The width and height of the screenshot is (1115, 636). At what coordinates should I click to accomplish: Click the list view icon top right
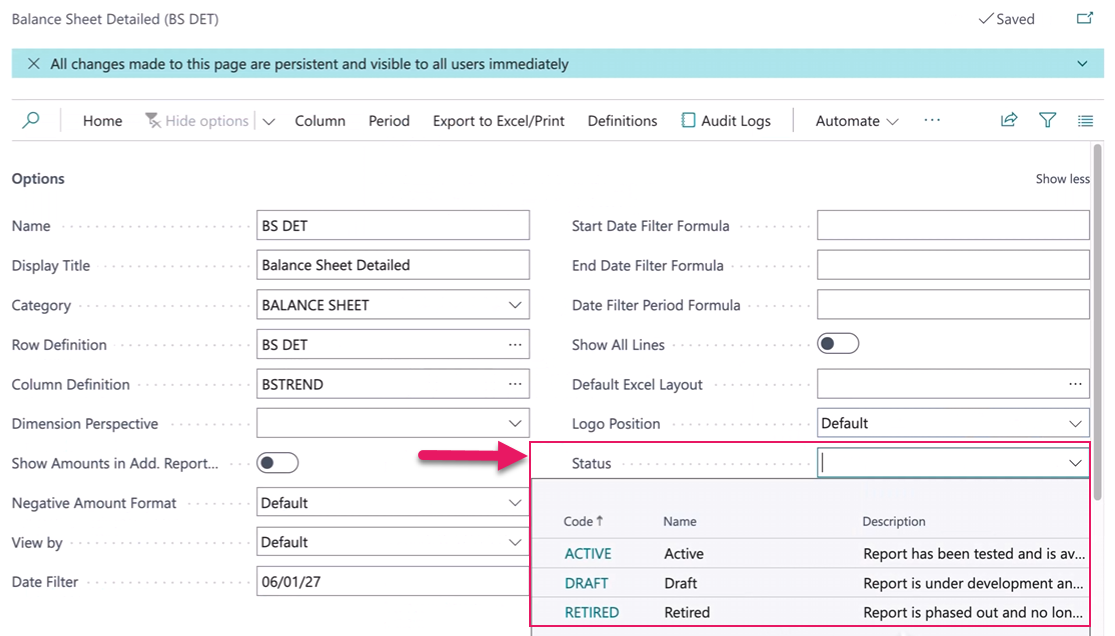1085,119
